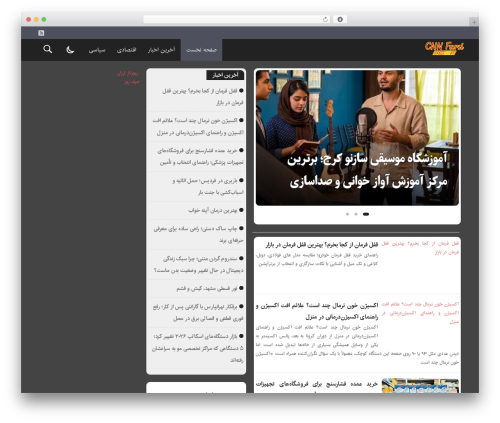Image resolution: width=500 pixels, height=423 pixels.
Task: Open thumbnail image of فشارسنج article
Action: click(x=420, y=386)
